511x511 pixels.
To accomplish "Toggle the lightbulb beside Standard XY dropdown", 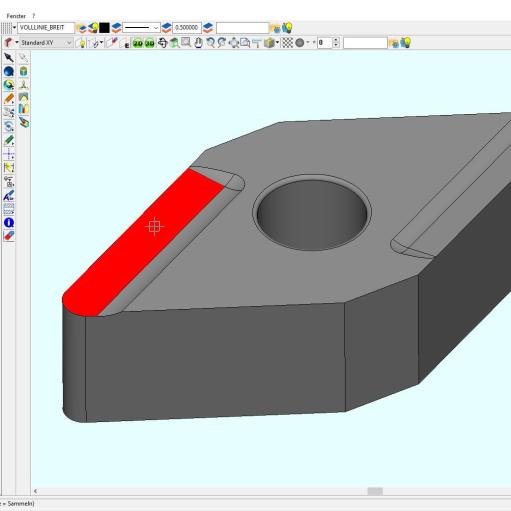I will 80,43.
